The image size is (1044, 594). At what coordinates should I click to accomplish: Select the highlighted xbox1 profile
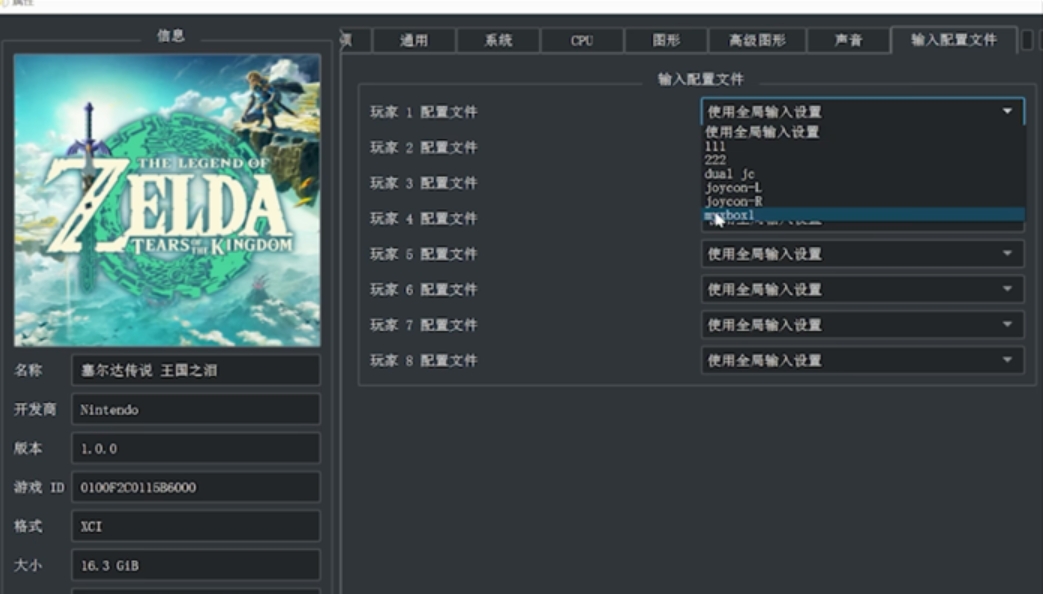(864, 214)
